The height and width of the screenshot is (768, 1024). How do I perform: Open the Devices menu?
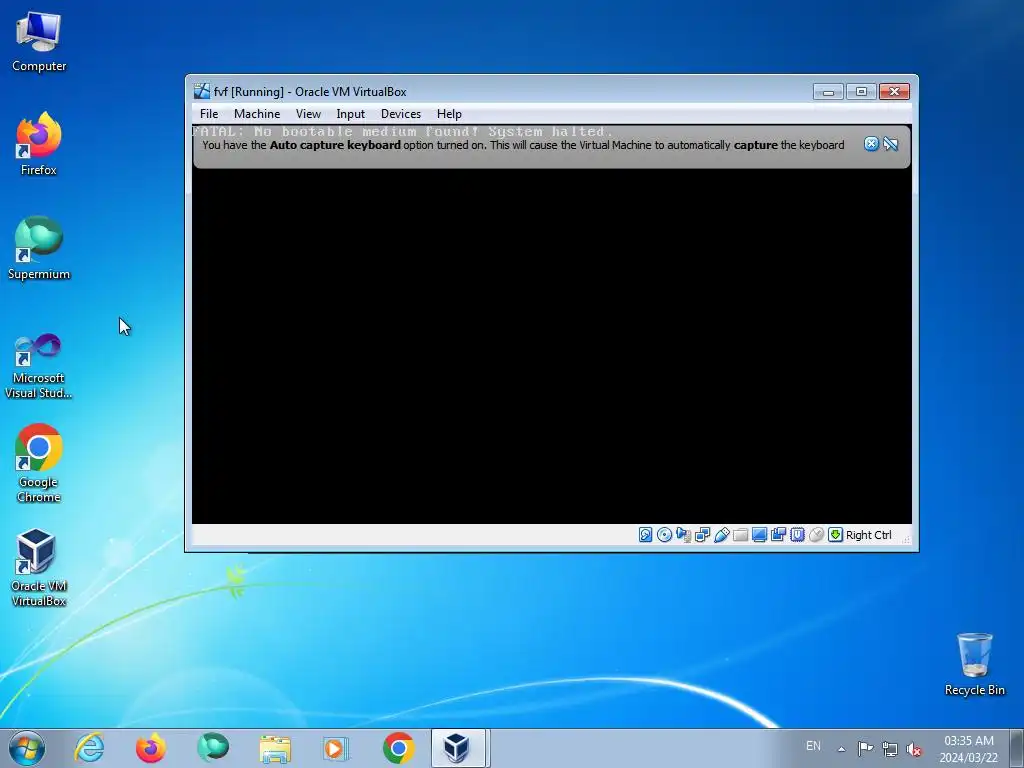401,114
